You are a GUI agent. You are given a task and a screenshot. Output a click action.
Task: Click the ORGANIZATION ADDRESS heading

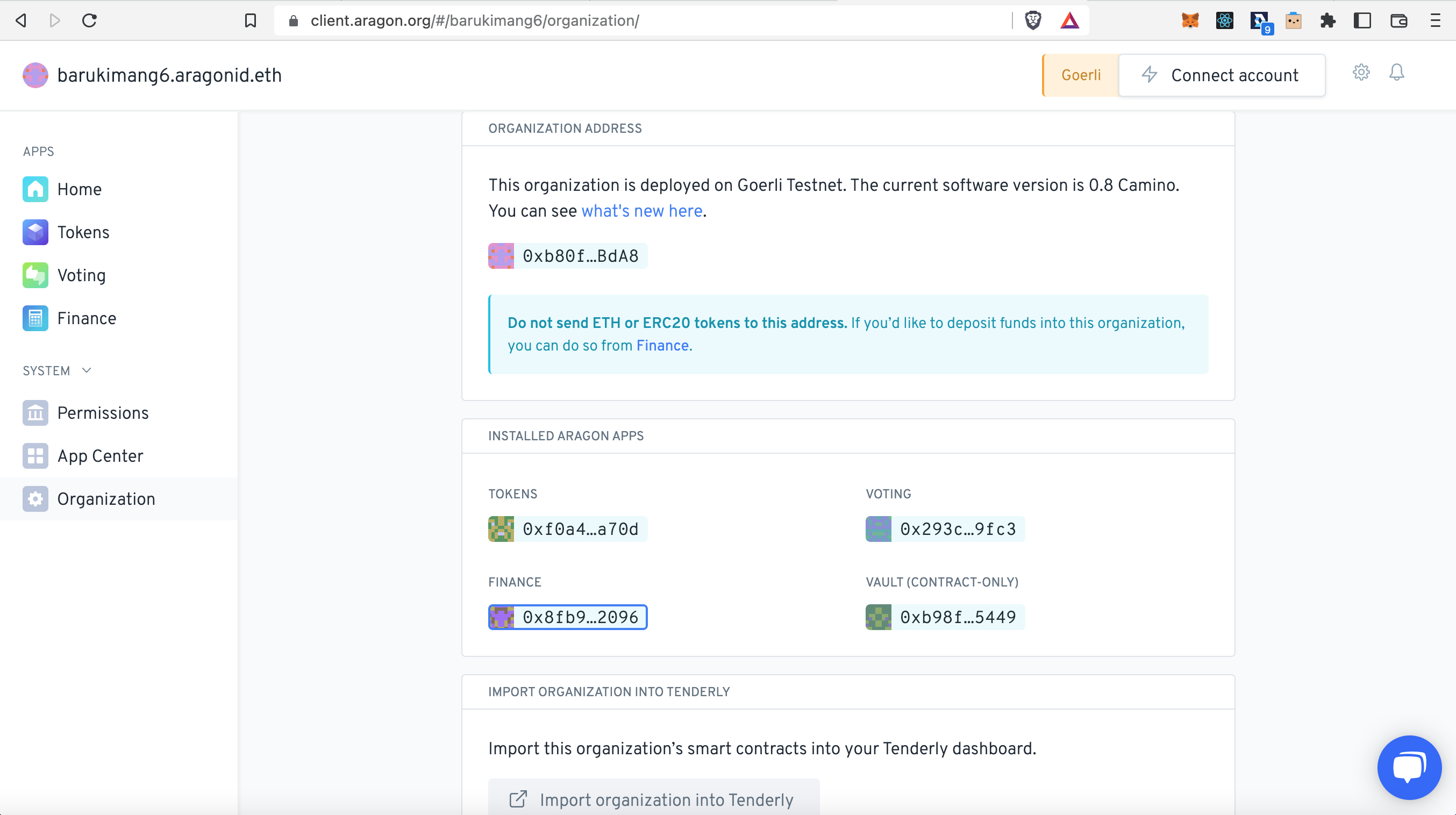point(565,128)
